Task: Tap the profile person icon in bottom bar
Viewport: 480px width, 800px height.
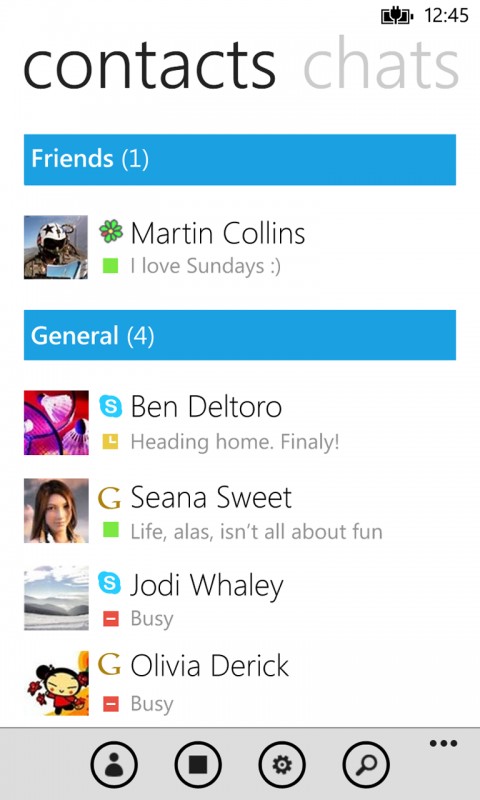Action: (x=114, y=765)
